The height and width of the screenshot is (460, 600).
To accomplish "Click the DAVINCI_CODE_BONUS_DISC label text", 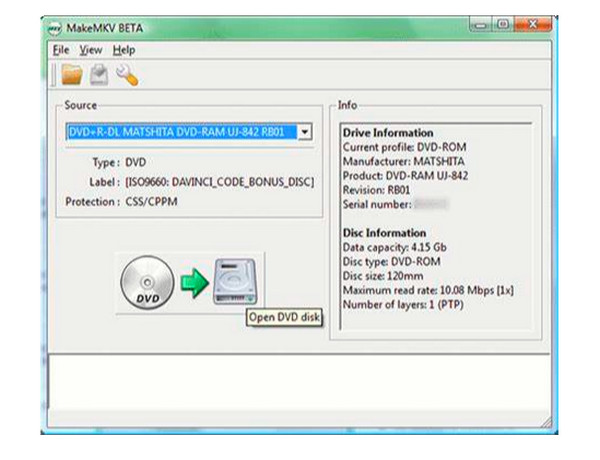I will click(220, 182).
